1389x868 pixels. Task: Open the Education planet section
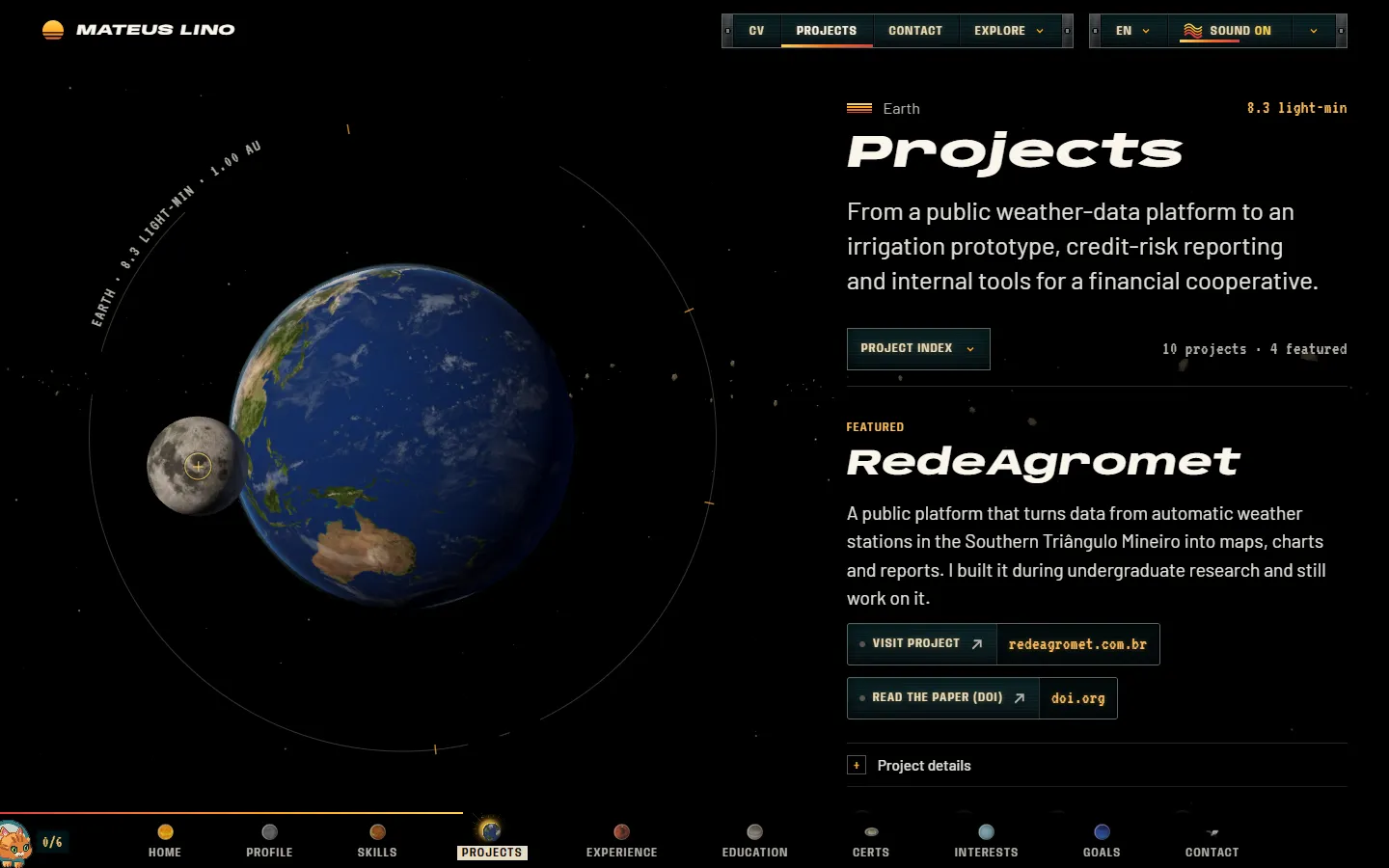click(x=755, y=840)
